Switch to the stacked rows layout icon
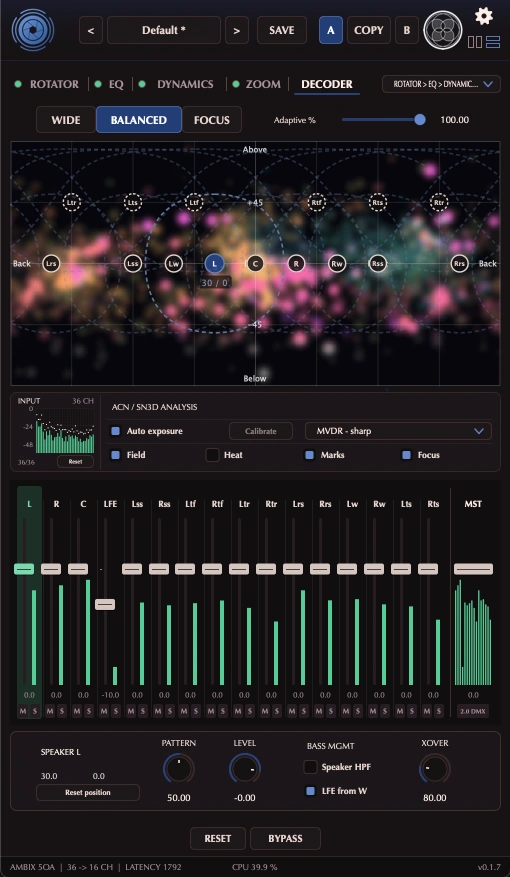Viewport: 510px width, 877px height. [493, 42]
